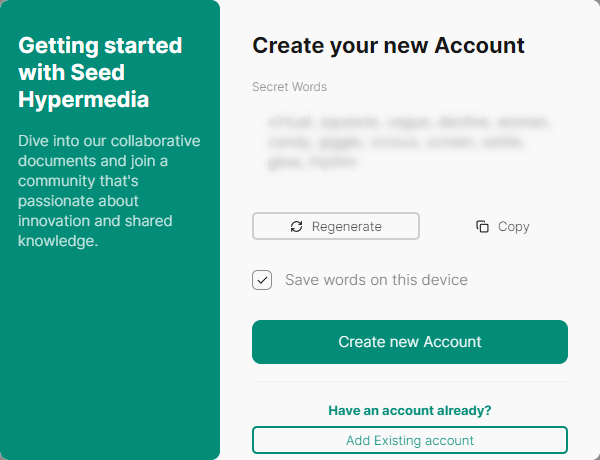Image resolution: width=600 pixels, height=460 pixels.
Task: Click the green panel description paragraph
Action: (109, 190)
